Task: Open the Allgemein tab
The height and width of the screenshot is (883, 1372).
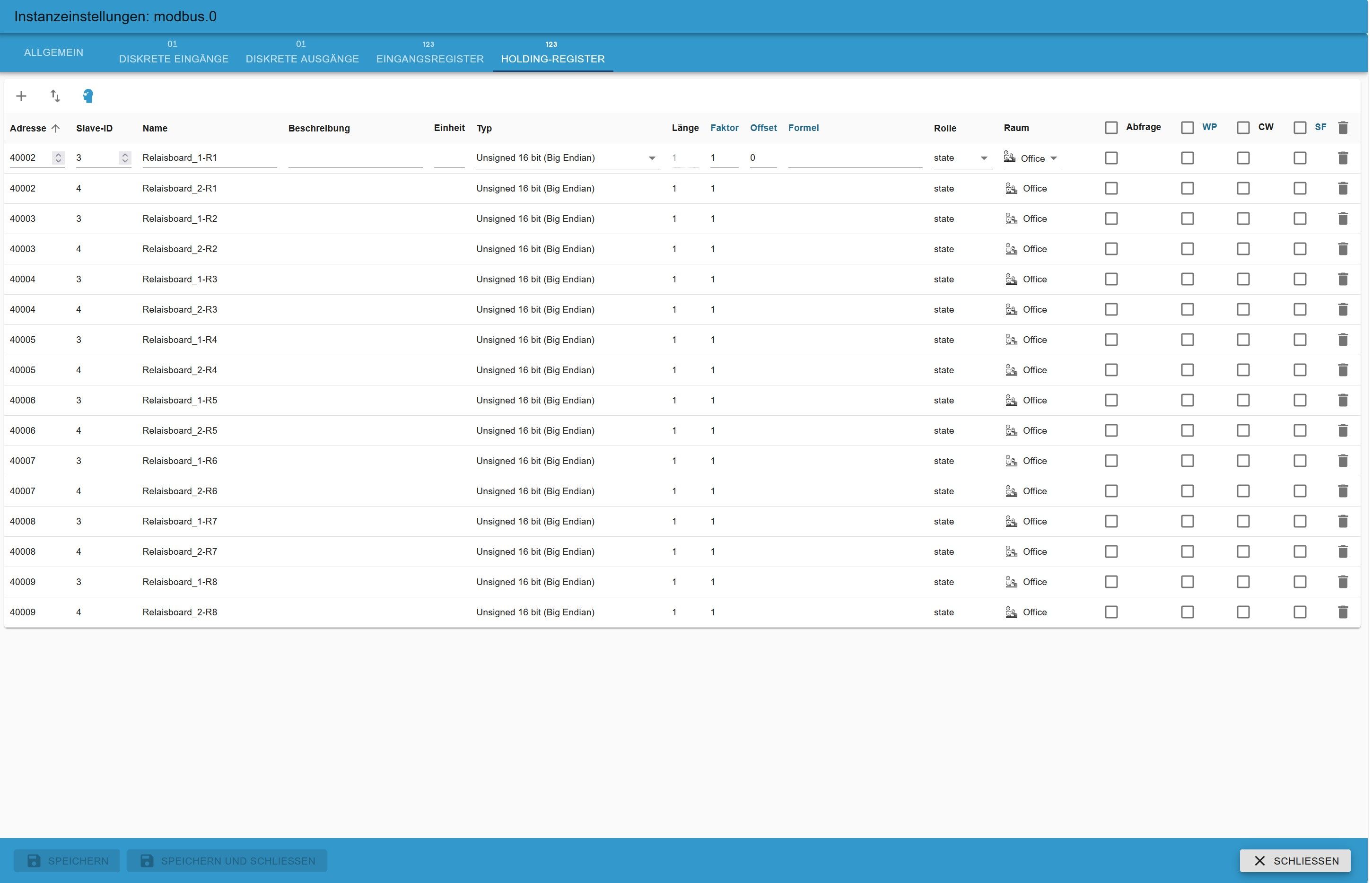Action: click(53, 52)
